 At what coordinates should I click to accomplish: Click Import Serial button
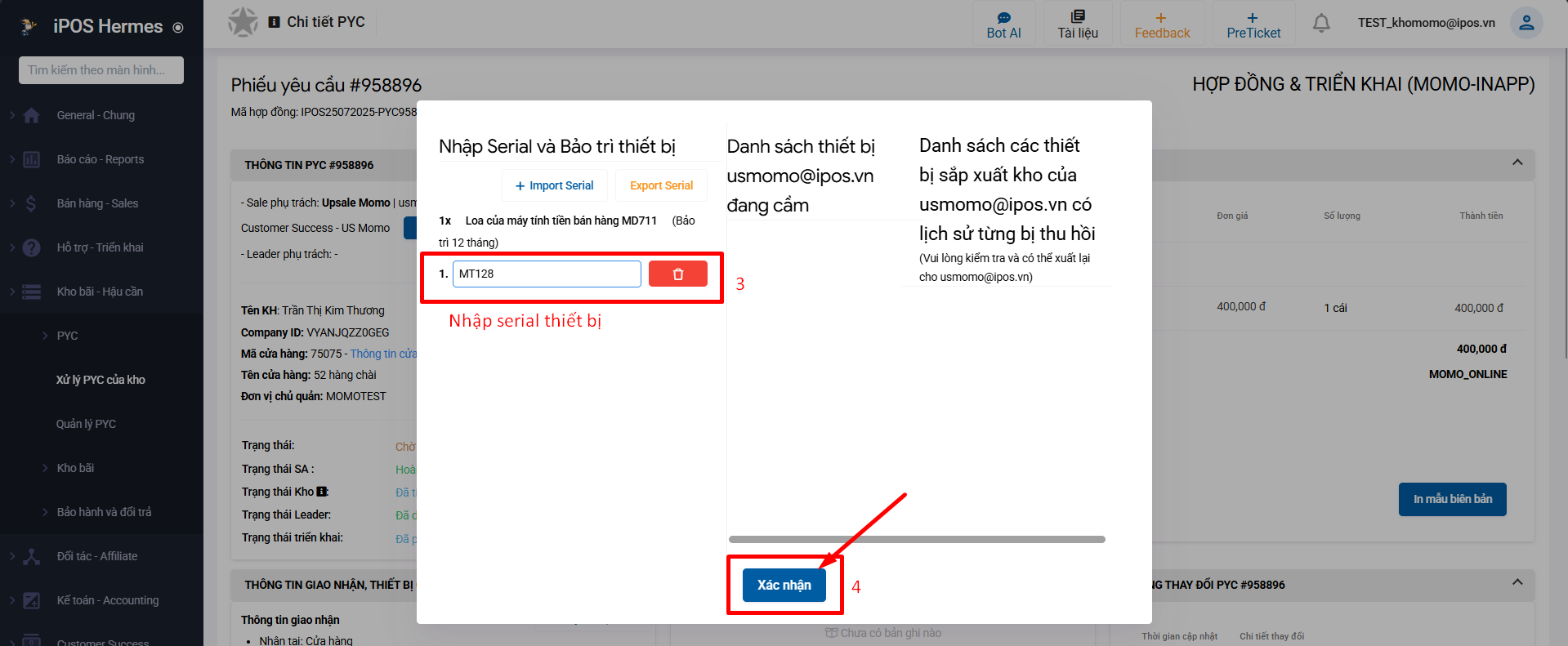click(x=554, y=185)
